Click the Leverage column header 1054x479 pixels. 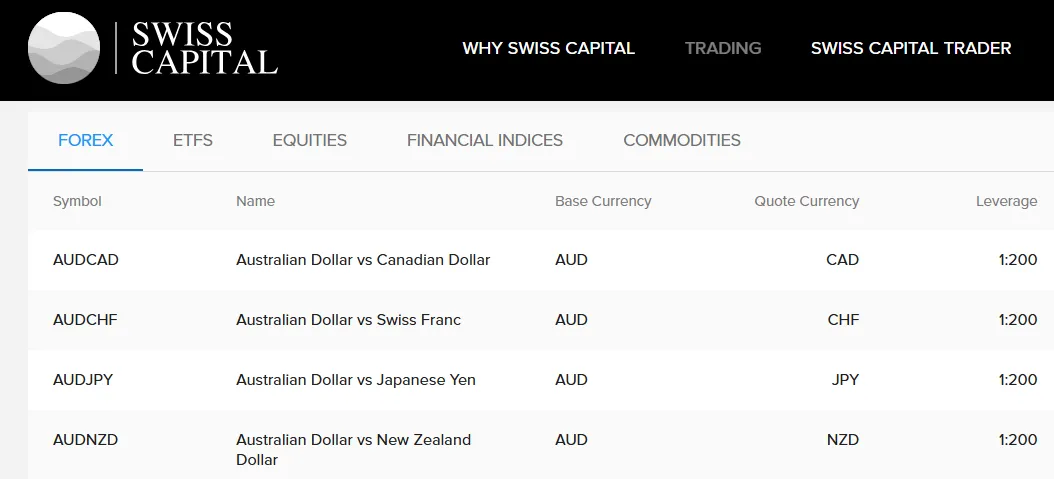(x=1006, y=202)
